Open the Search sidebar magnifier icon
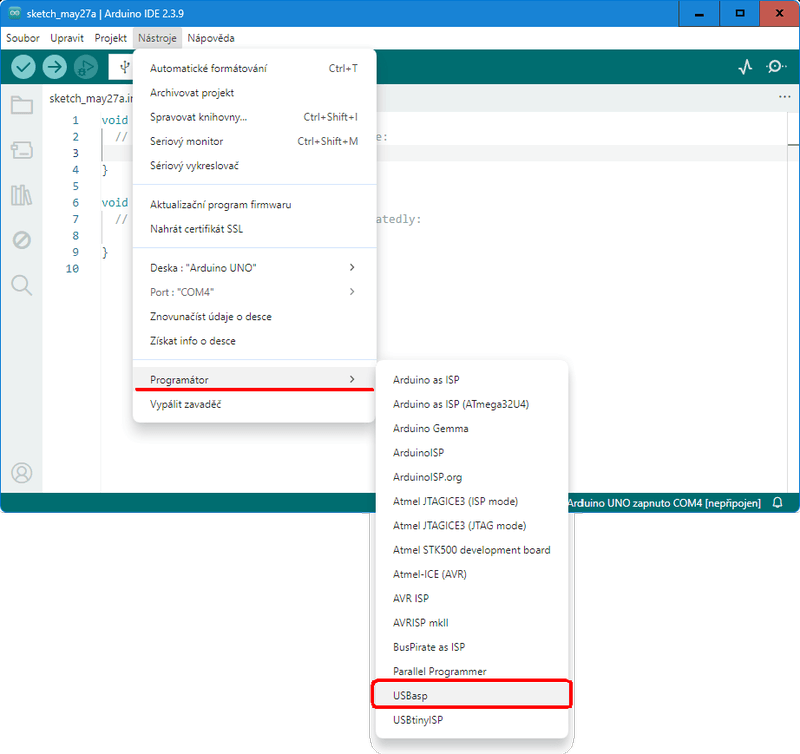 point(22,285)
